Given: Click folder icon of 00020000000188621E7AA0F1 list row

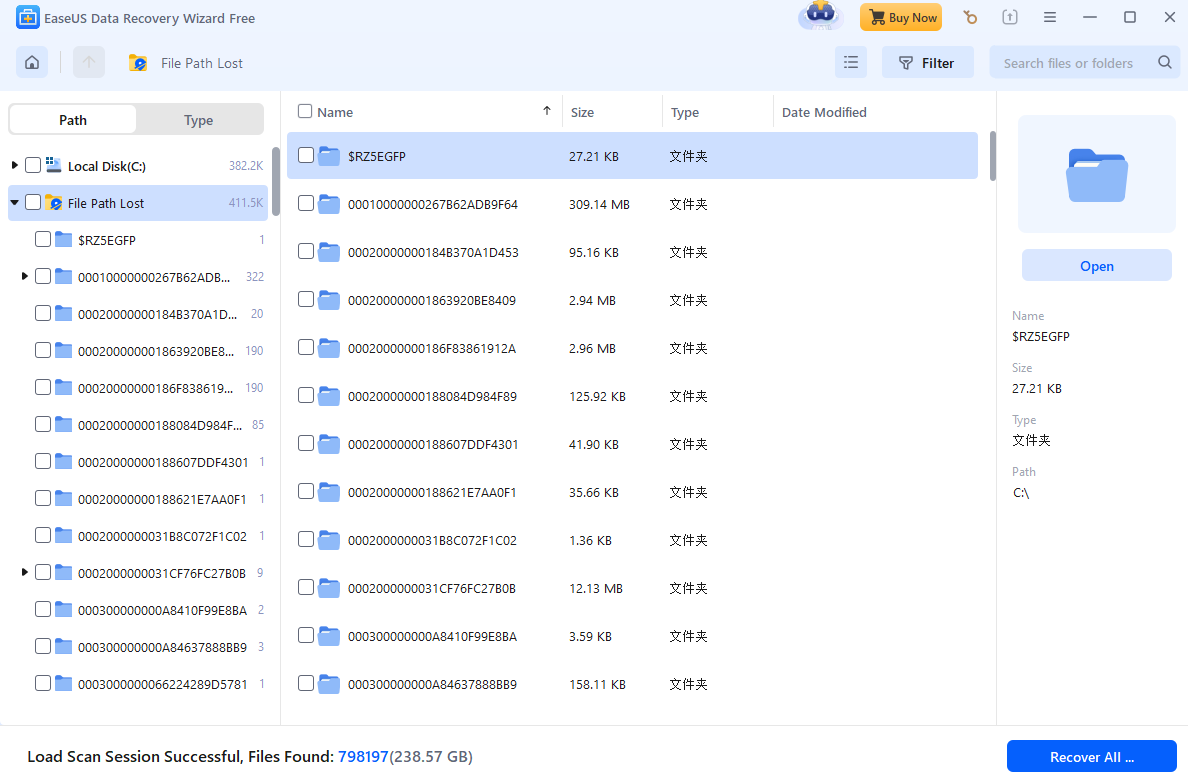Looking at the screenshot, I should 329,492.
